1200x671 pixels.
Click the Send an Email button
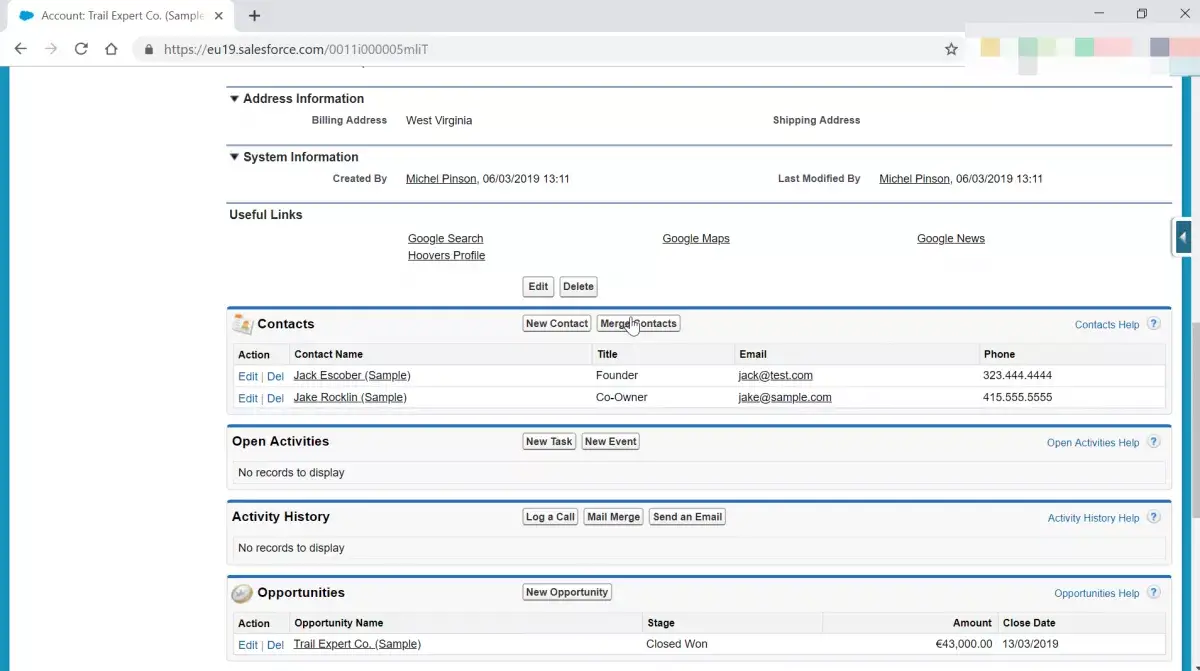pyautogui.click(x=687, y=517)
